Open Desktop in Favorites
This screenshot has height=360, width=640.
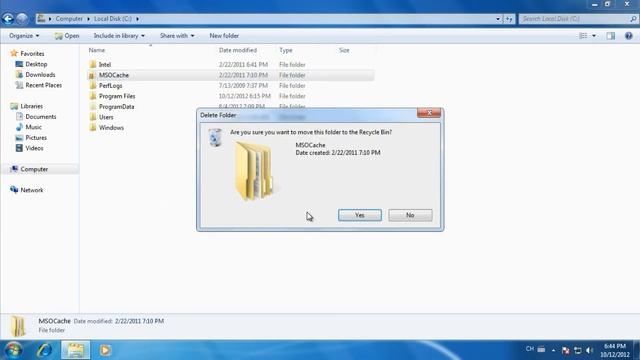click(x=36, y=64)
